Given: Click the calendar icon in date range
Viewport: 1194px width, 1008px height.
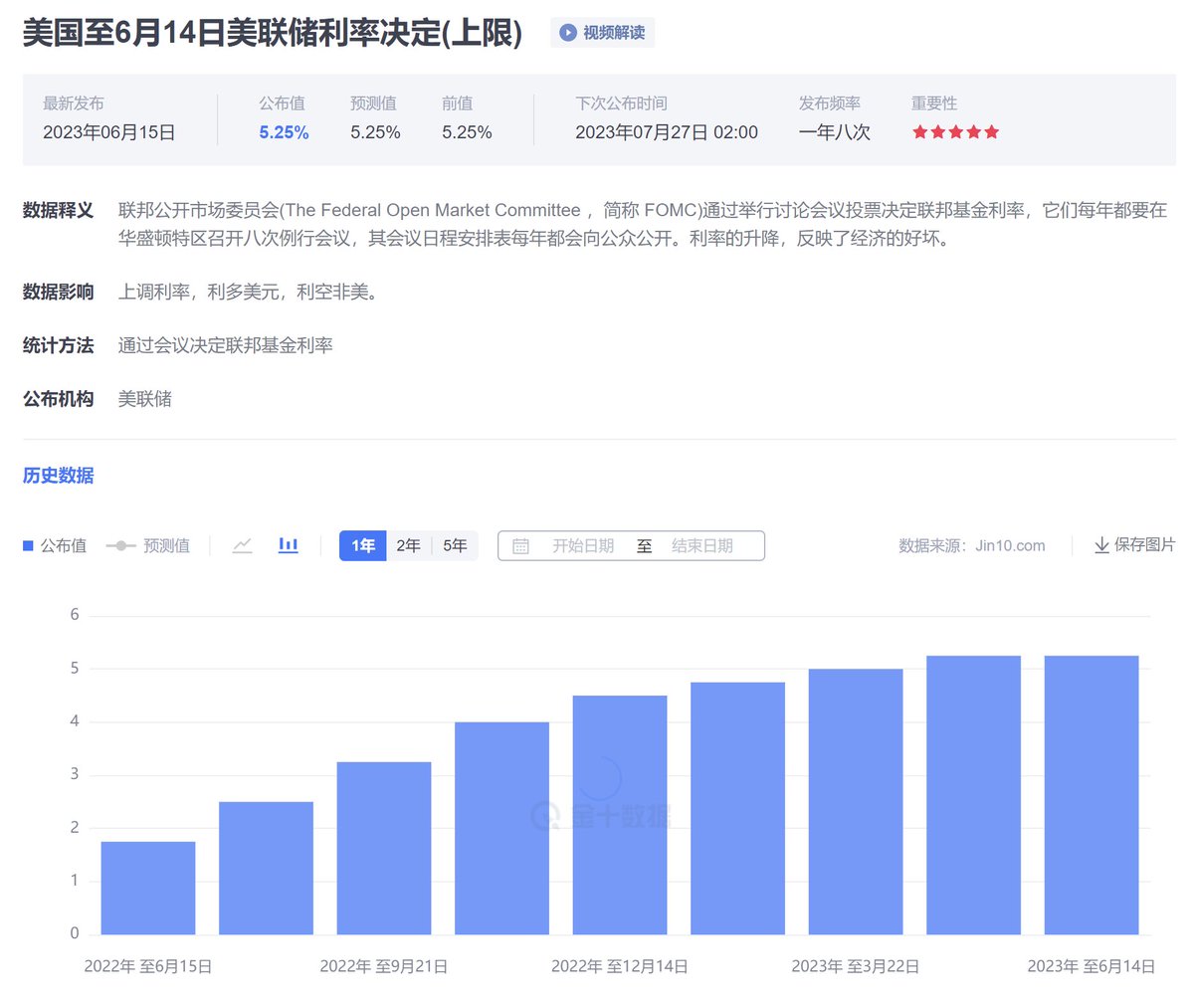Looking at the screenshot, I should (520, 546).
